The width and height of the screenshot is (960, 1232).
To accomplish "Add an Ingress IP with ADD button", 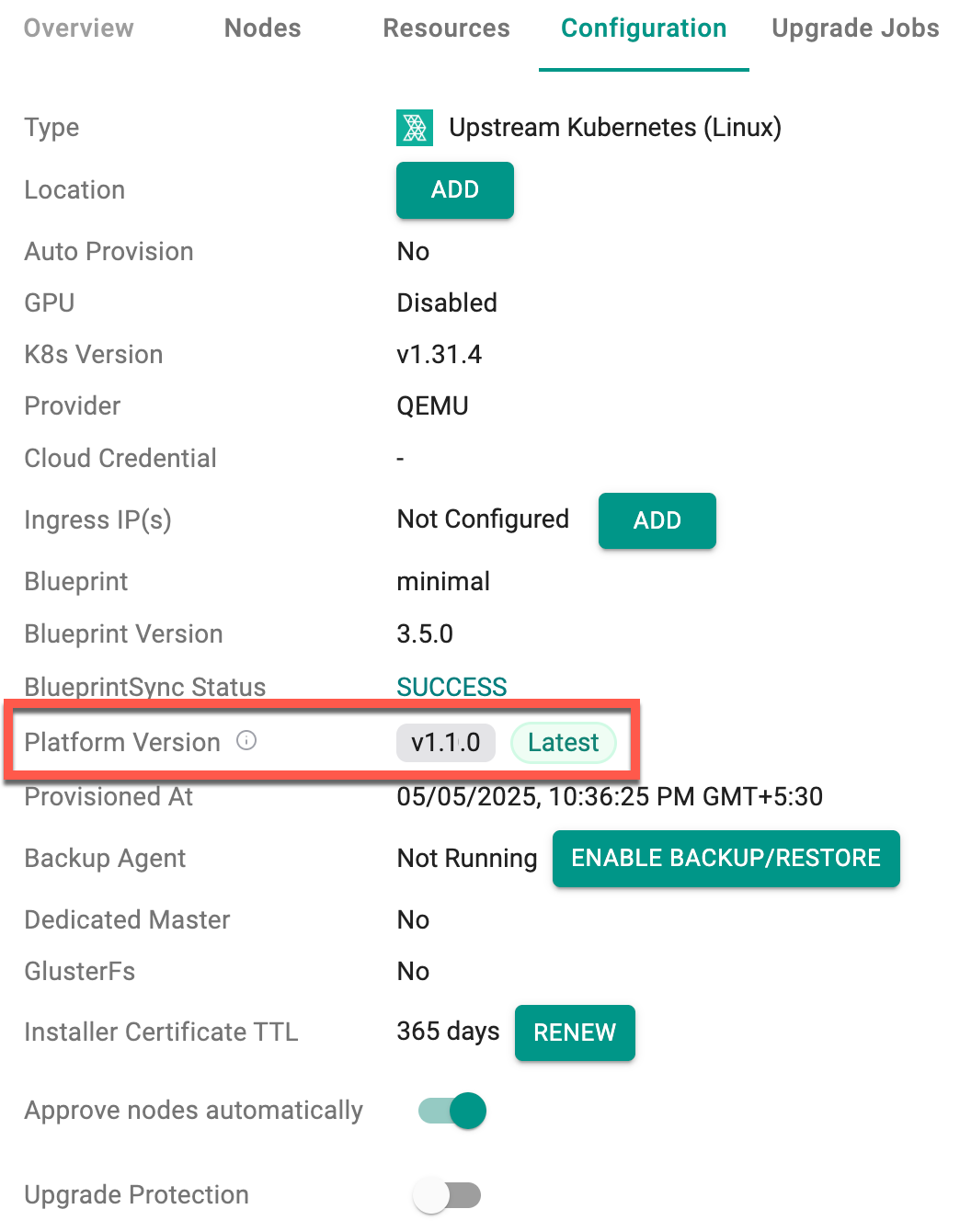I will click(x=657, y=521).
